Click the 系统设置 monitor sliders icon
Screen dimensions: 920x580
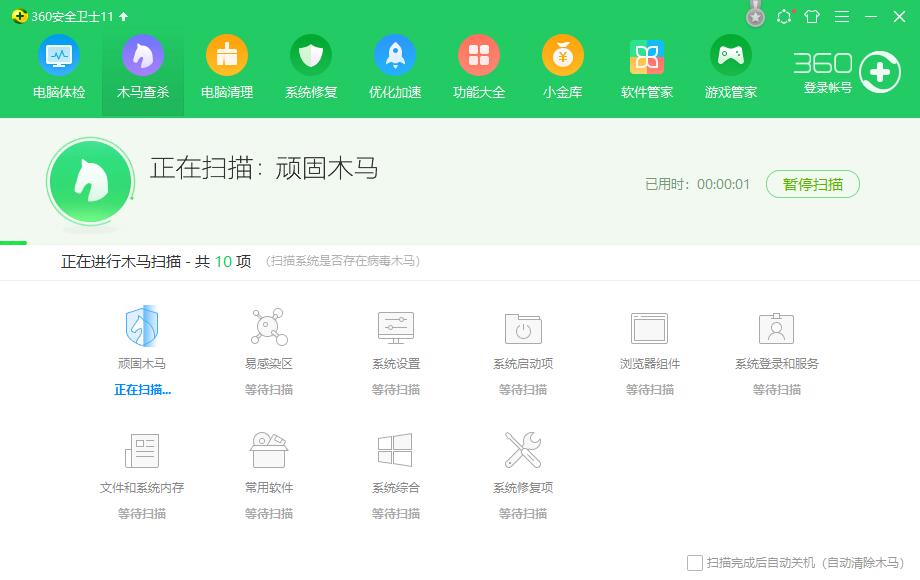396,327
